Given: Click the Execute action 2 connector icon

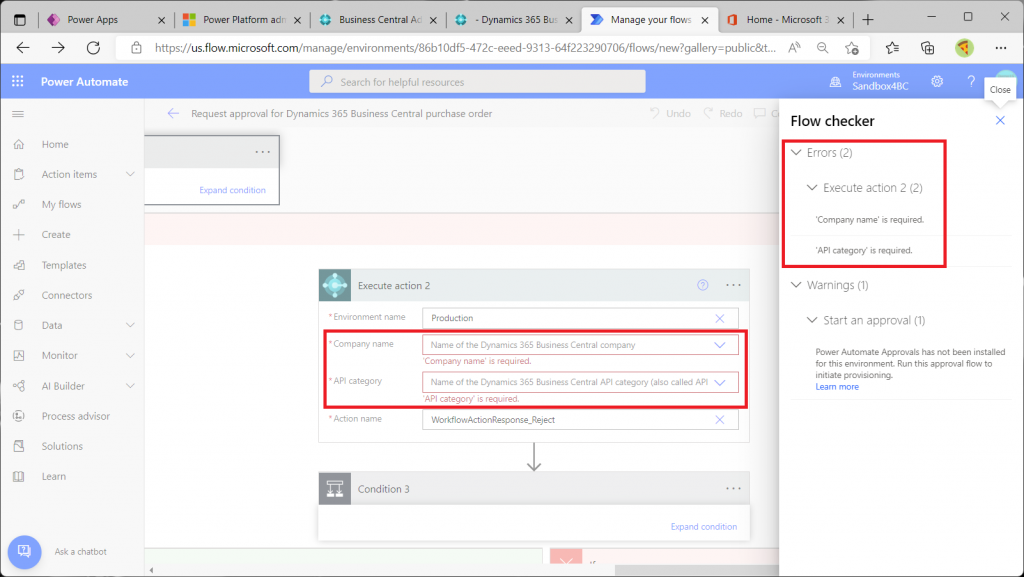Looking at the screenshot, I should pyautogui.click(x=335, y=285).
